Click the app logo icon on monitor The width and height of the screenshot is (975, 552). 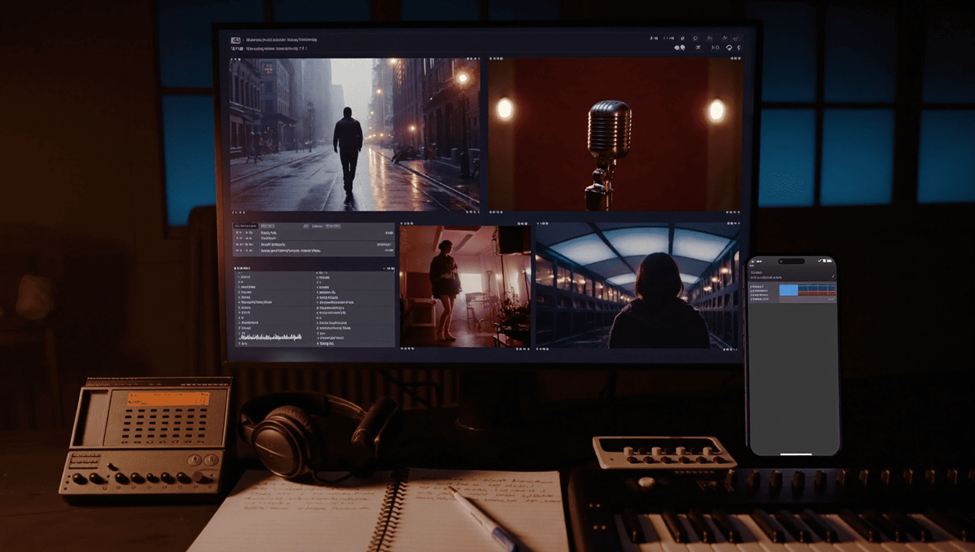click(236, 40)
